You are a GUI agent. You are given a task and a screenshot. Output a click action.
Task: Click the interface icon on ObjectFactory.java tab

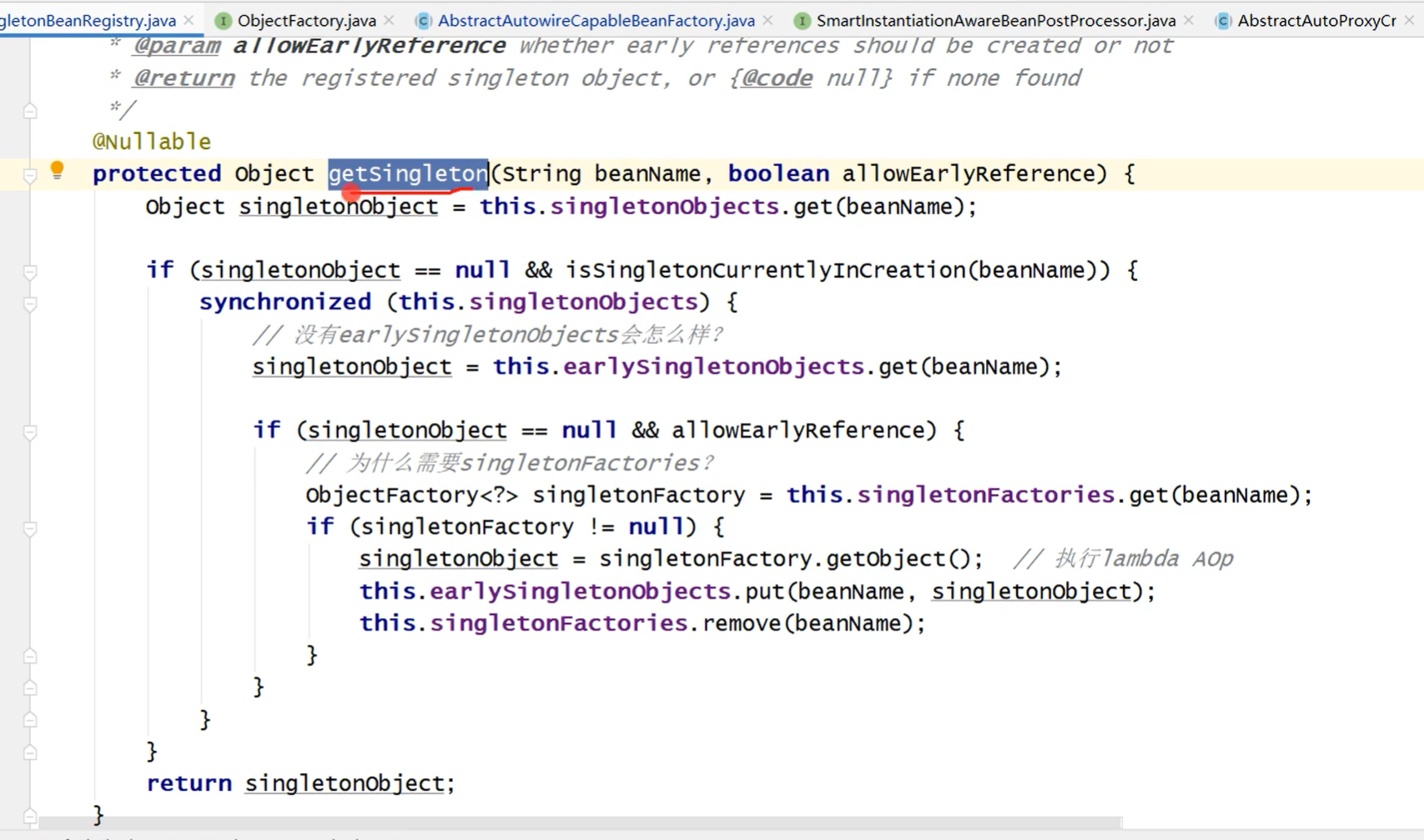[x=223, y=20]
